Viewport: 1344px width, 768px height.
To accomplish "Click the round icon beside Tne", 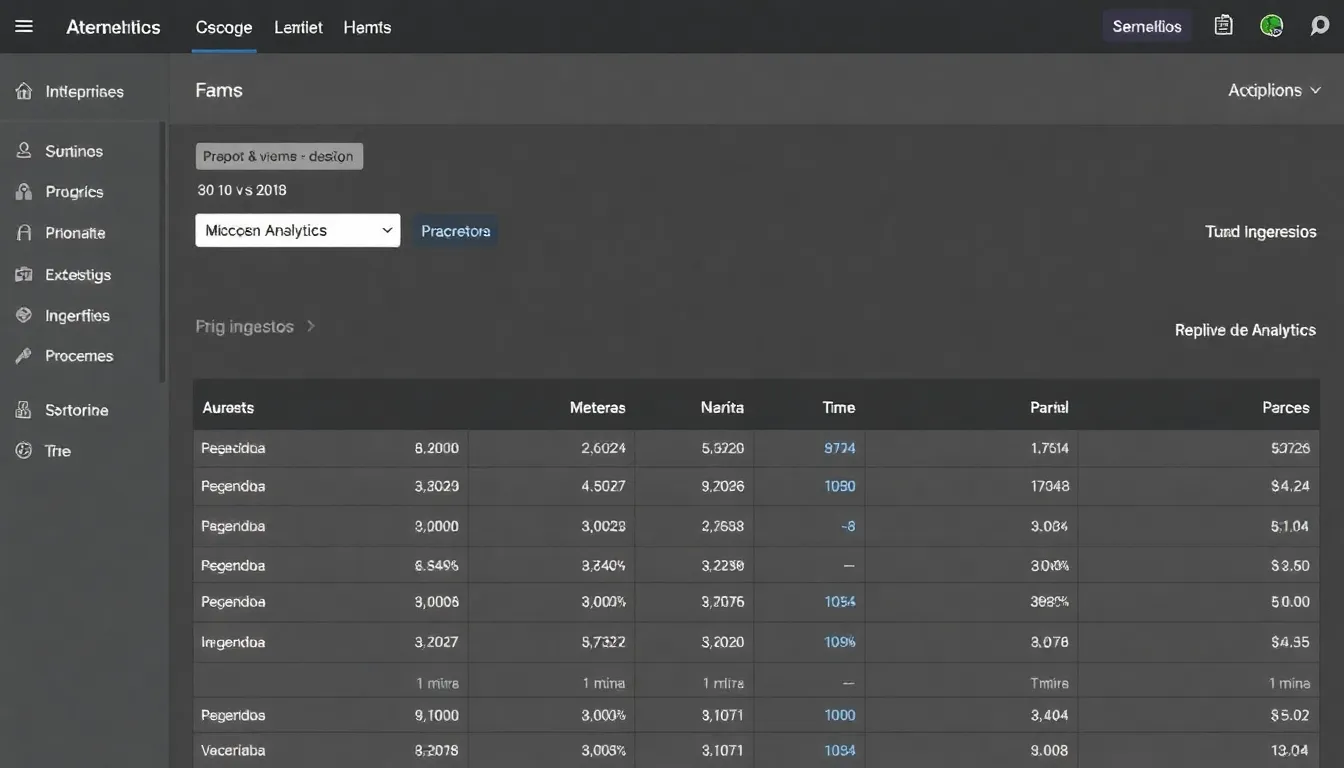I will click(x=24, y=451).
